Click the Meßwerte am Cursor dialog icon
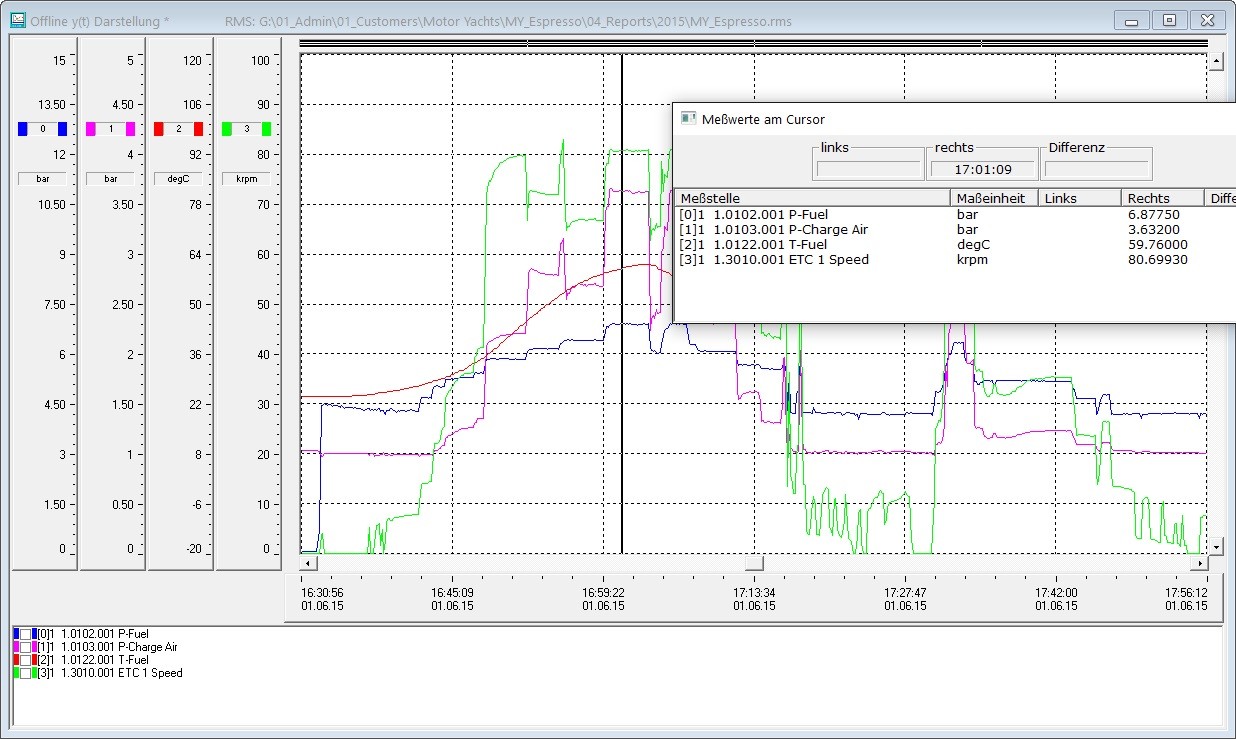This screenshot has width=1236, height=739. [687, 119]
